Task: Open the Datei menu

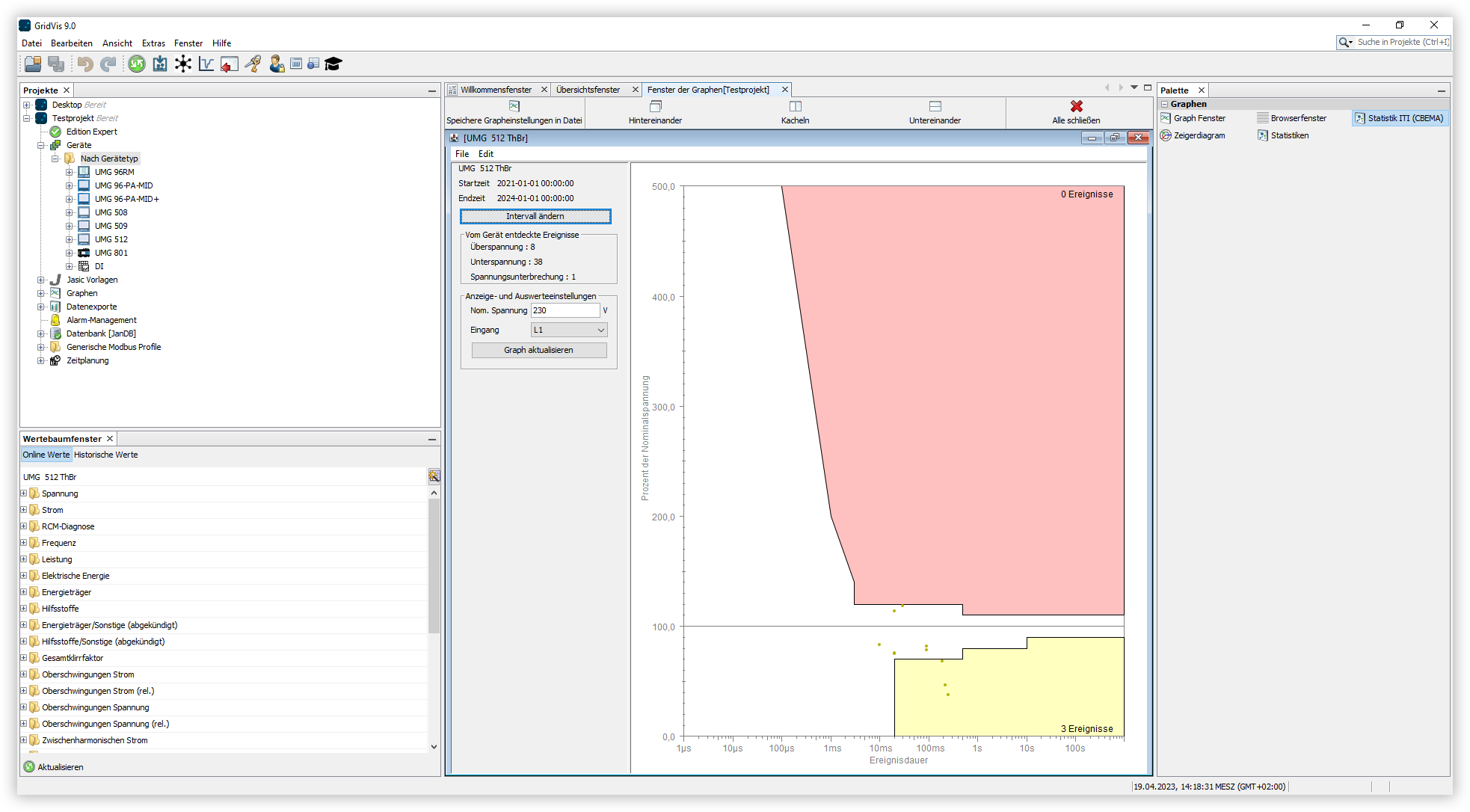Action: pos(31,43)
